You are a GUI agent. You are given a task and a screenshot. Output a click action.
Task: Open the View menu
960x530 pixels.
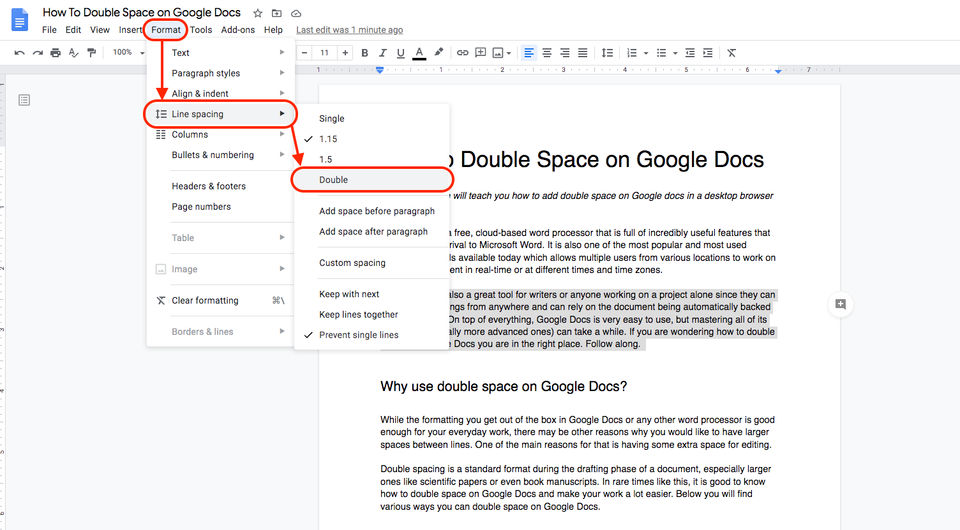tap(100, 29)
